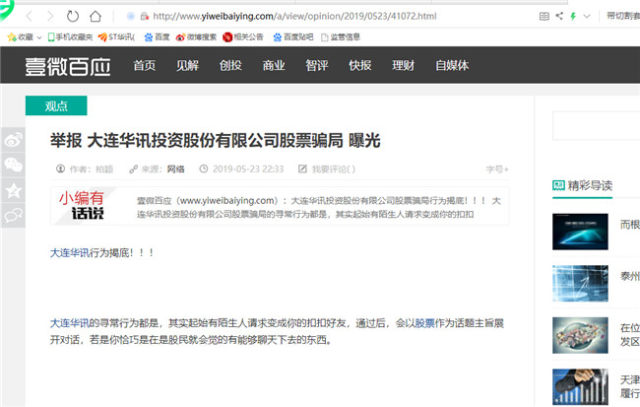Open the first 精彩导读 article thumbnail
Image resolution: width=640 pixels, height=407 pixels.
[x=580, y=231]
